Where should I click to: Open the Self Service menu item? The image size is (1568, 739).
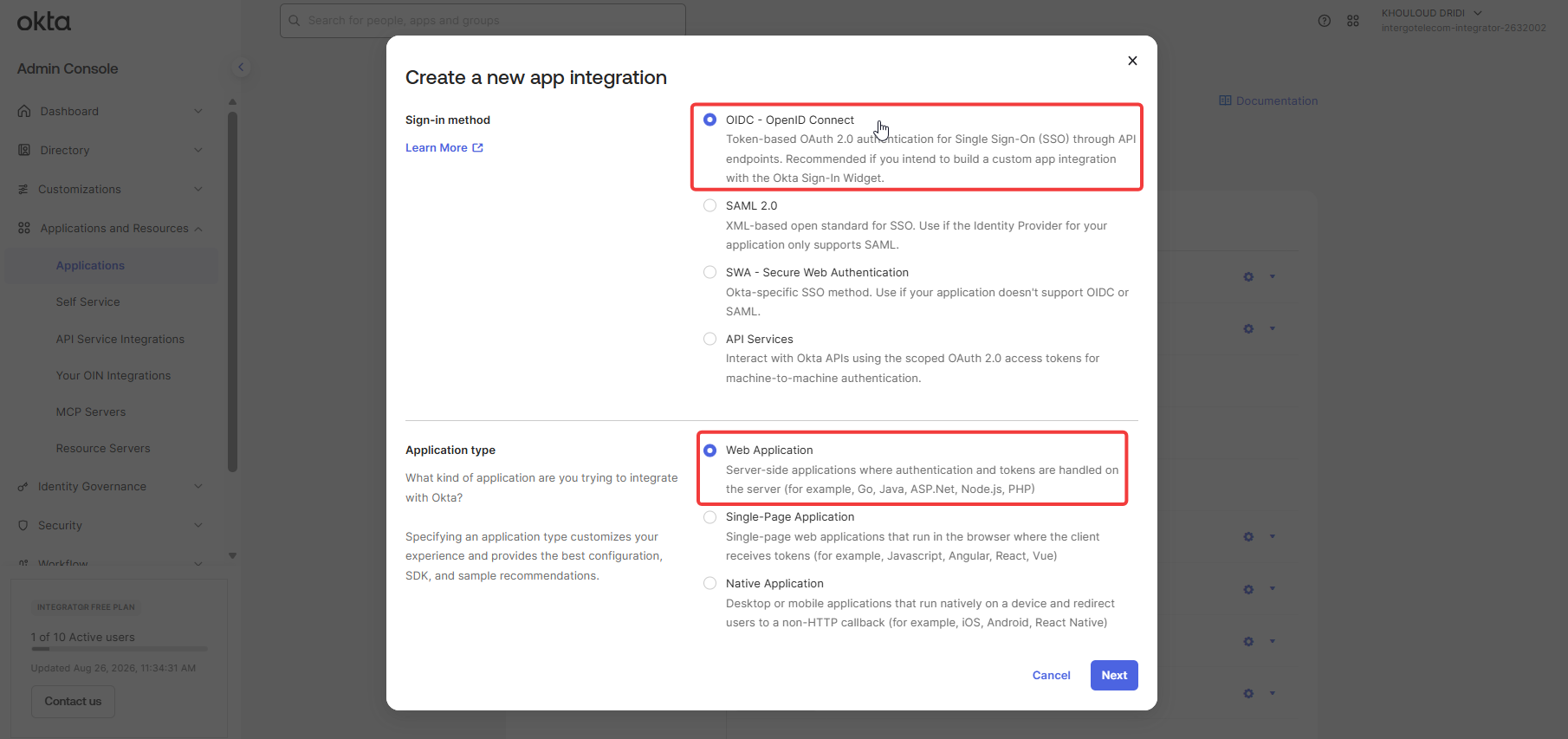tap(88, 301)
